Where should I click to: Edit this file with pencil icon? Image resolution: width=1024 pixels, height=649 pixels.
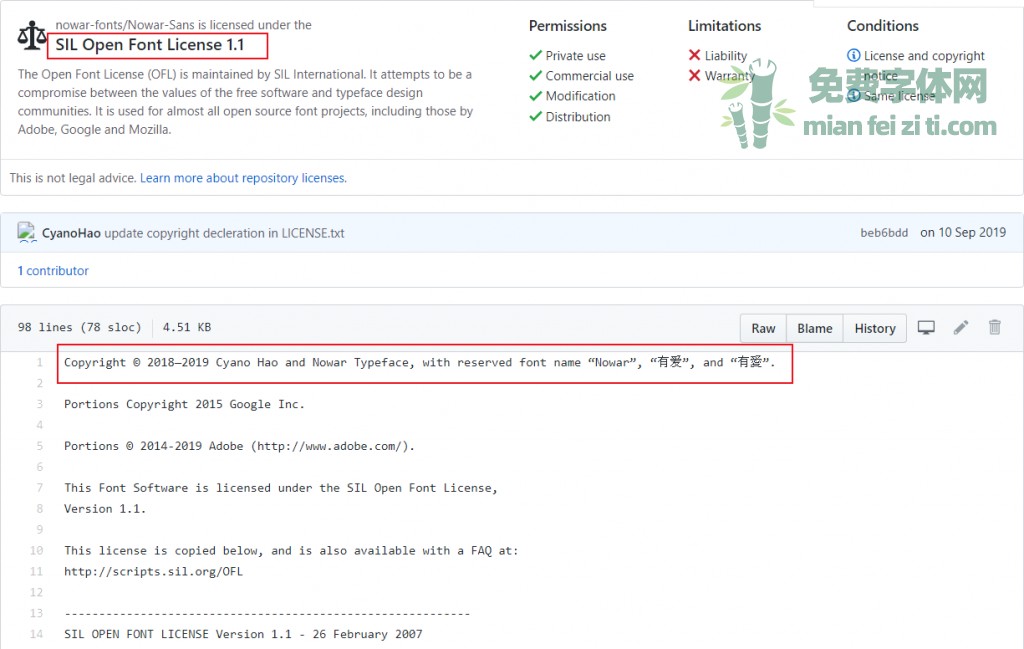[x=961, y=327]
